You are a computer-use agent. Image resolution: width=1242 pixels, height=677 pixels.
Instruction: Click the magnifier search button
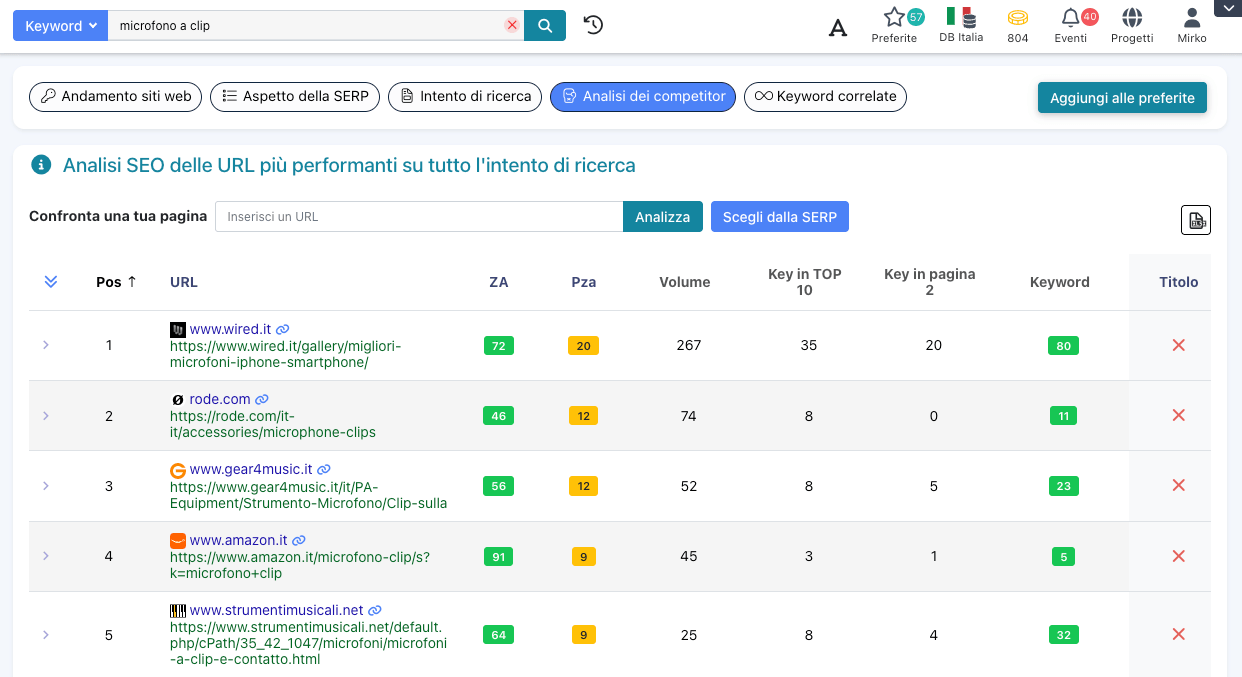click(x=545, y=26)
